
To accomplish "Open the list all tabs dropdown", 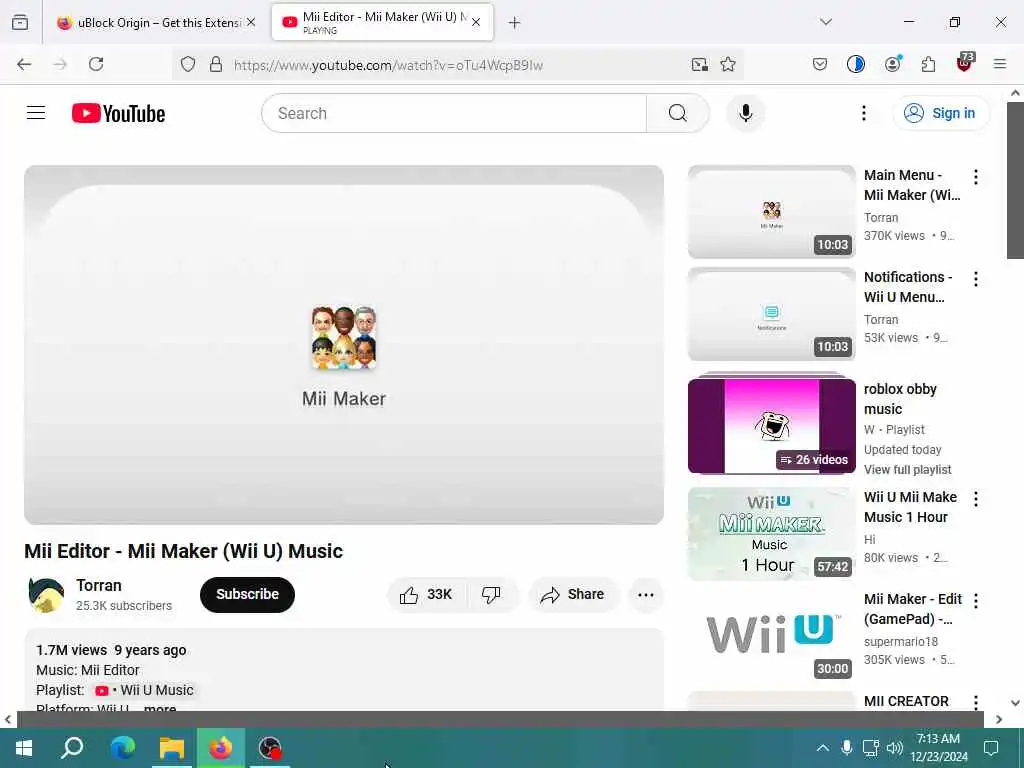I will [825, 22].
